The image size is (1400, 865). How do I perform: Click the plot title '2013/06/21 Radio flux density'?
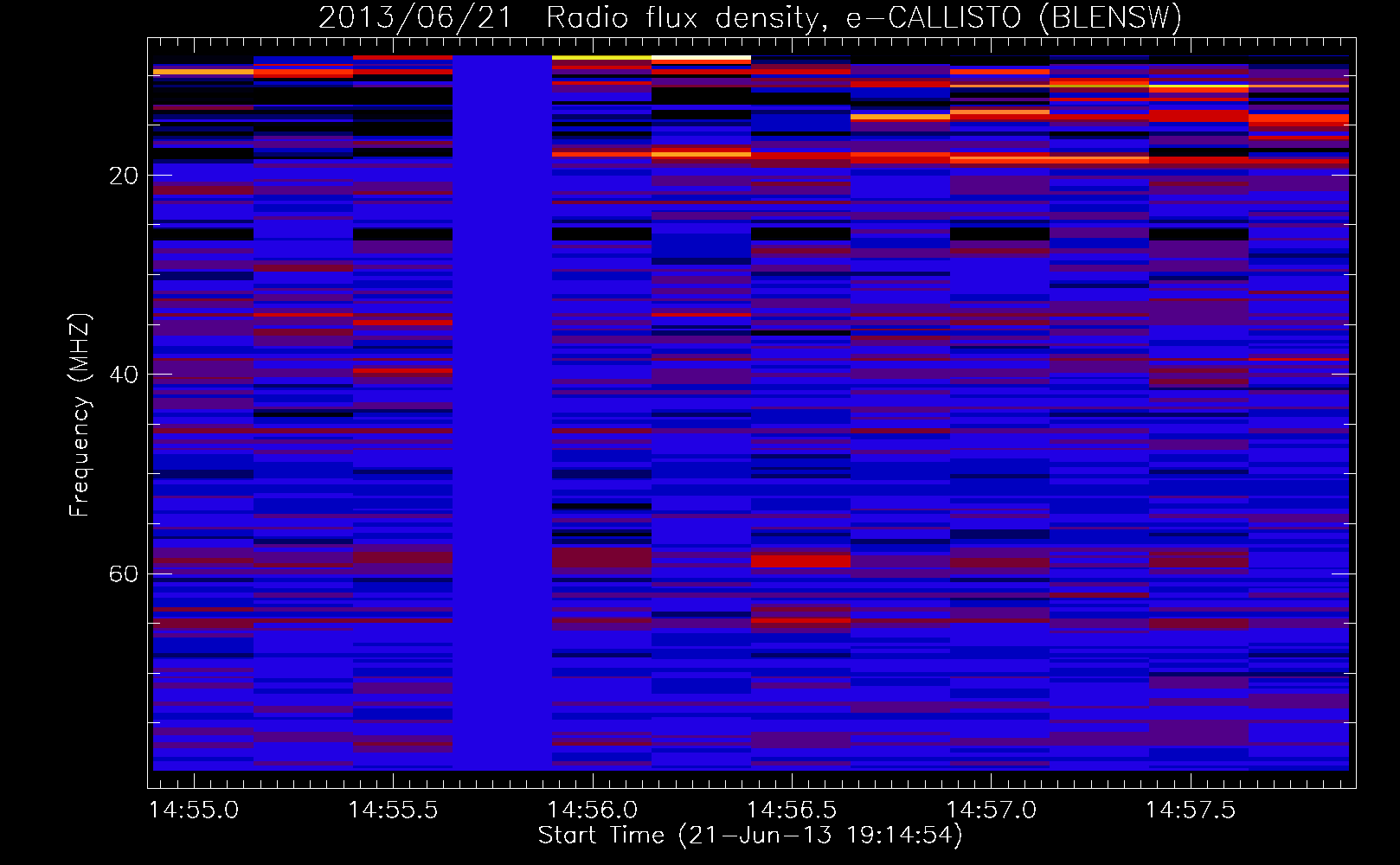568,18
